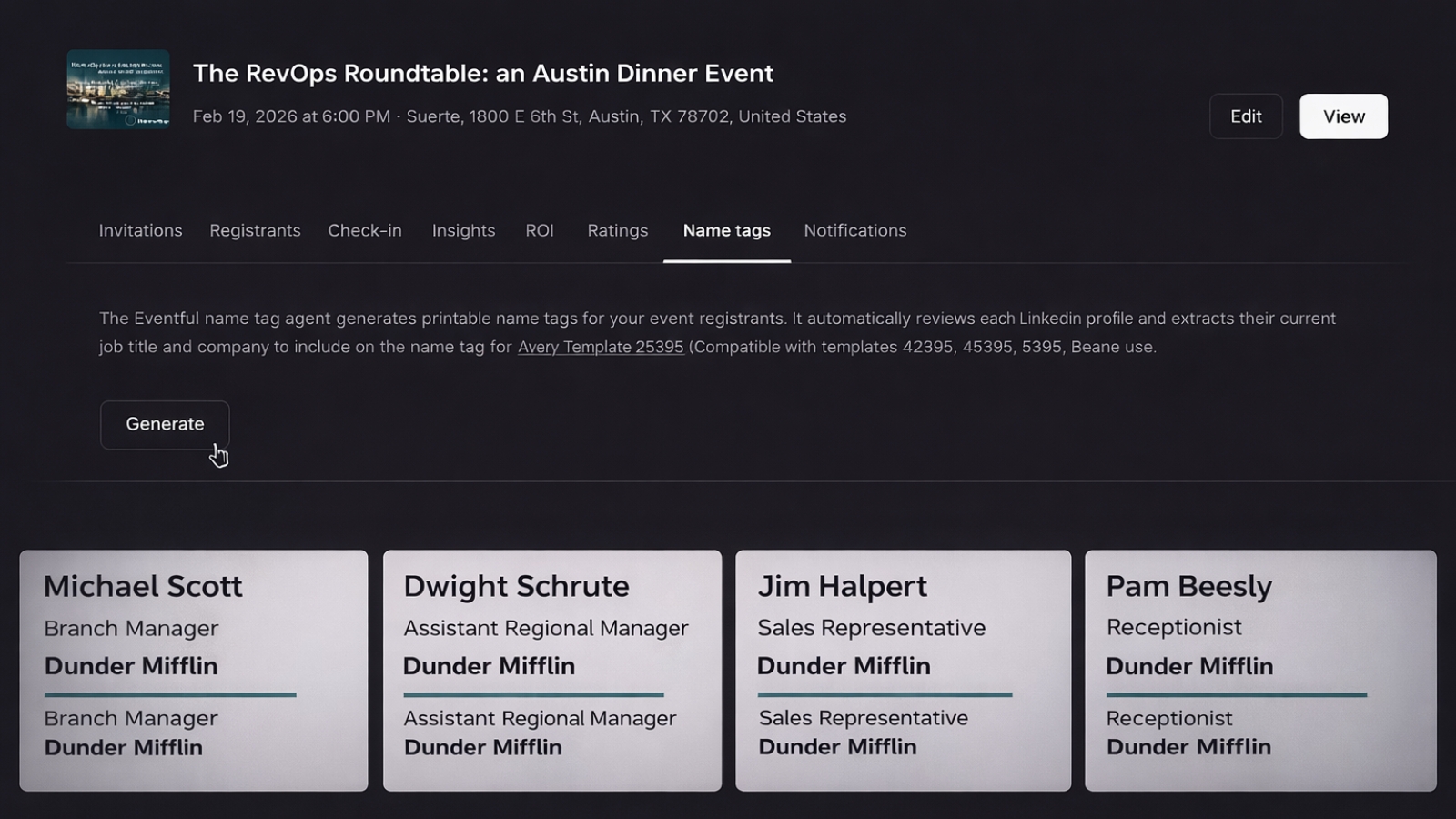Switch to the Registrants tab
The image size is (1456, 819).
(x=255, y=230)
